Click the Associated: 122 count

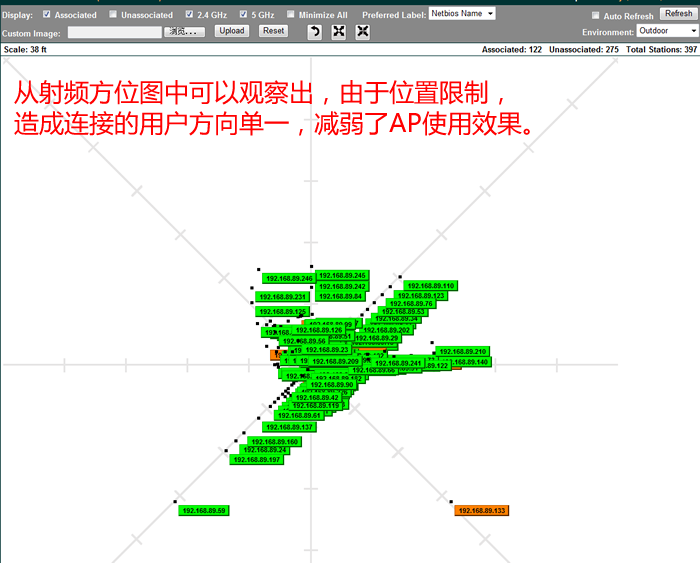pos(512,50)
